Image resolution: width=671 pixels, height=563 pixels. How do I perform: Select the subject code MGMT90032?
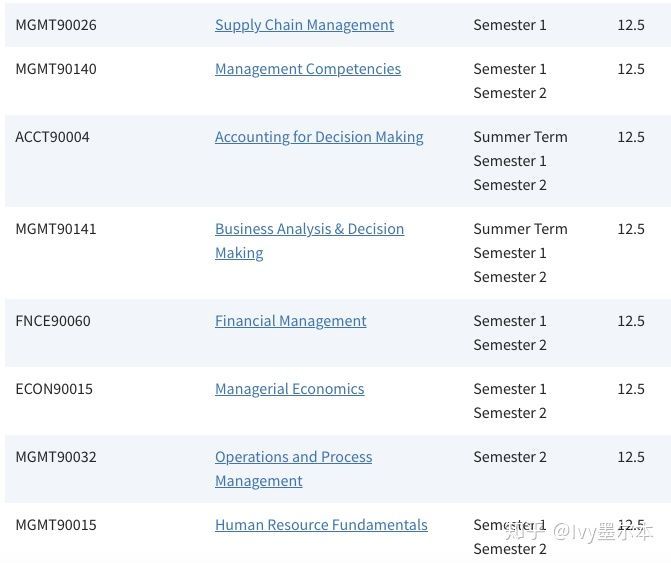(x=56, y=457)
